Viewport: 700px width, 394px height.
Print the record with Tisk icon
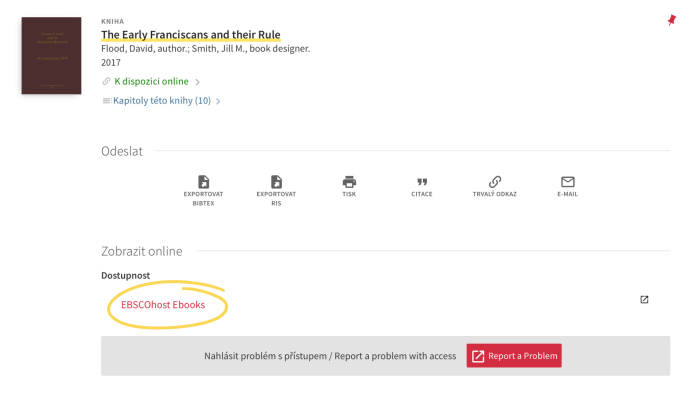(x=349, y=182)
